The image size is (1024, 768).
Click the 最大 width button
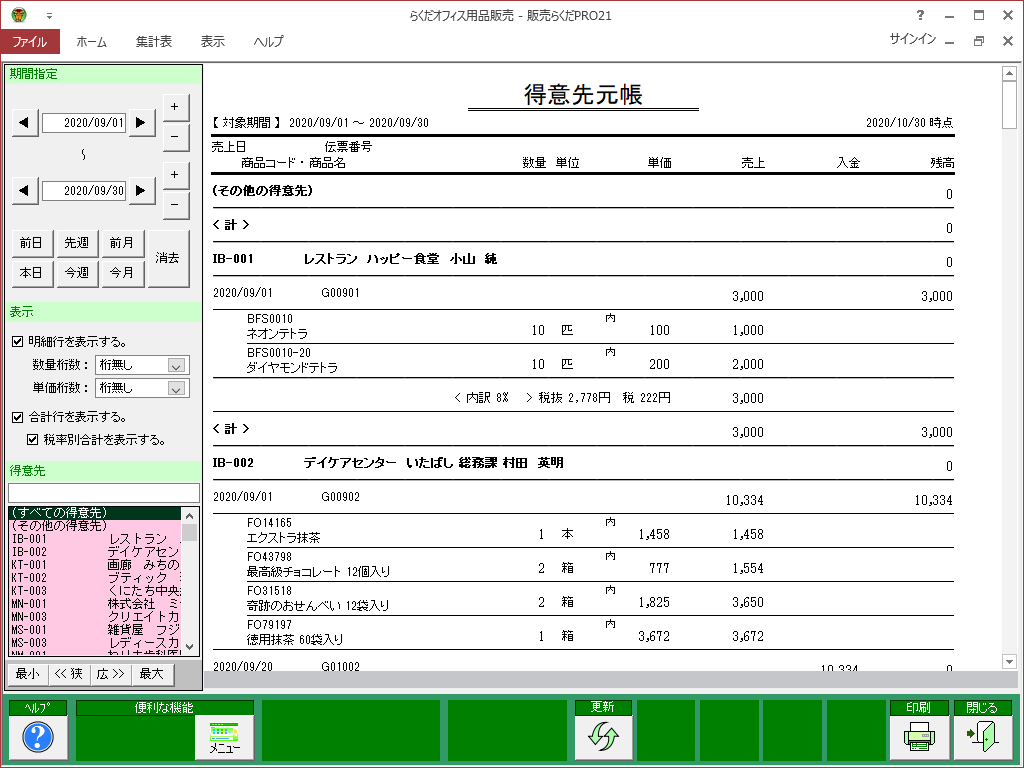152,674
